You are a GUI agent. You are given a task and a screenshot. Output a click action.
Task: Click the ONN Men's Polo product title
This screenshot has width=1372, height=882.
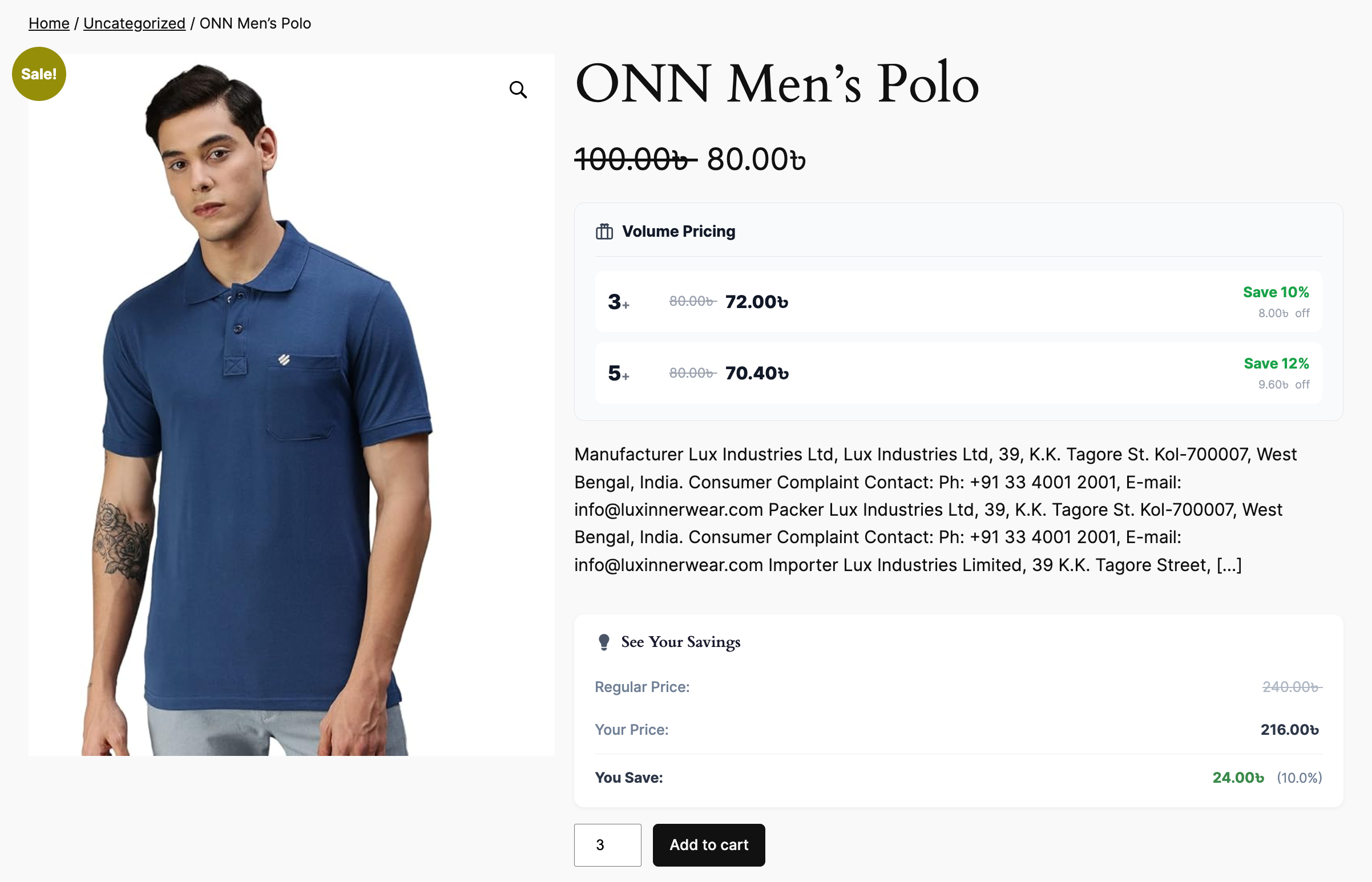(776, 86)
